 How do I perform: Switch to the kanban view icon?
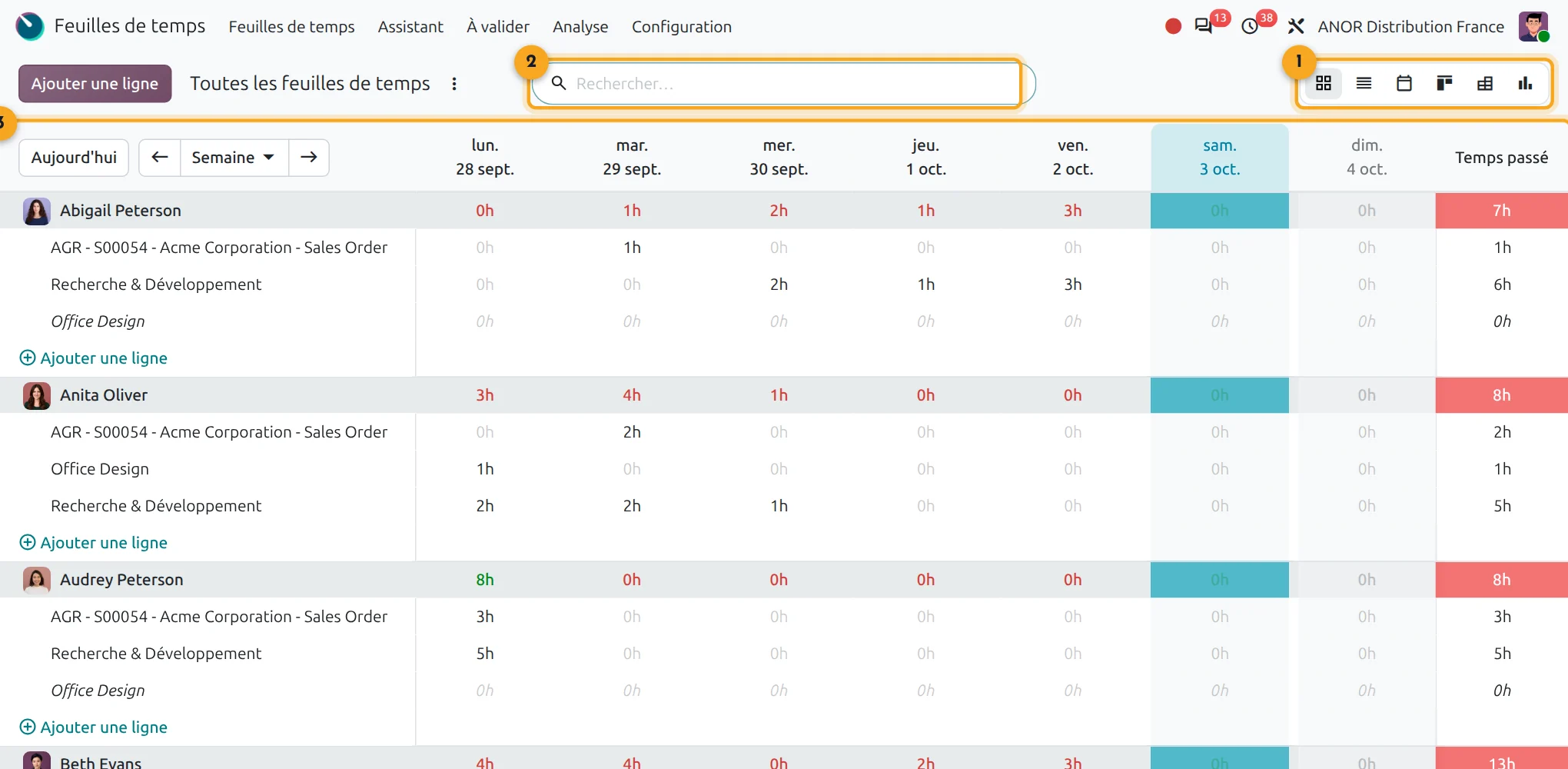coord(1444,83)
